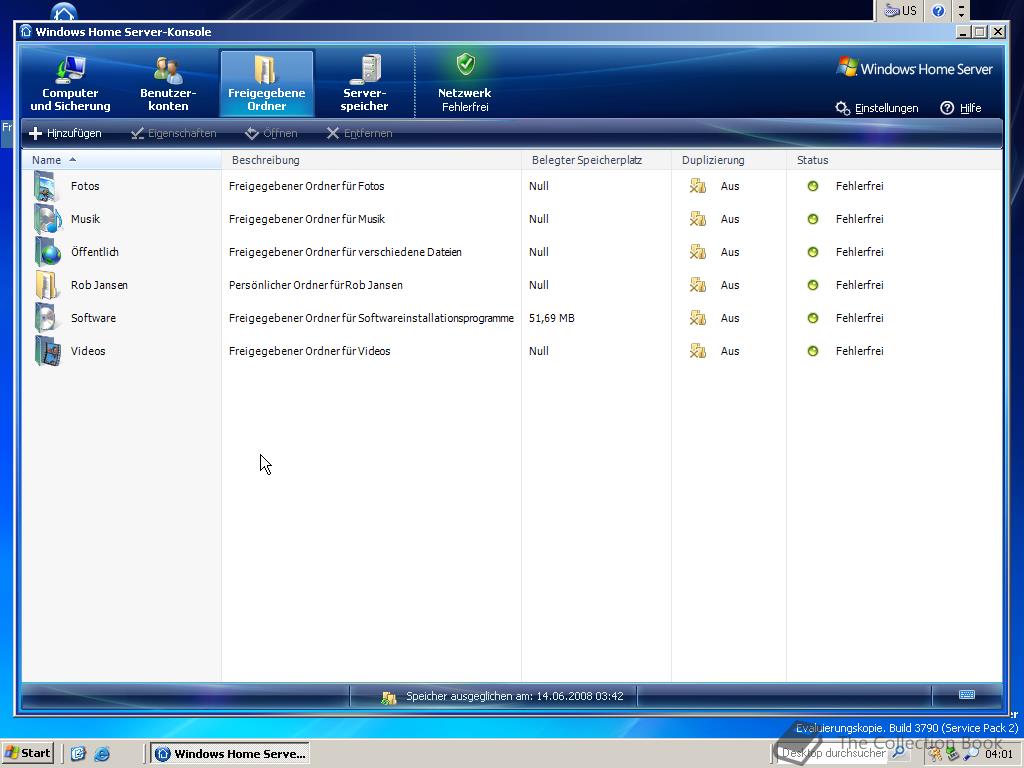The height and width of the screenshot is (768, 1024).
Task: Click the Öffnen toolbar button
Action: tap(271, 133)
